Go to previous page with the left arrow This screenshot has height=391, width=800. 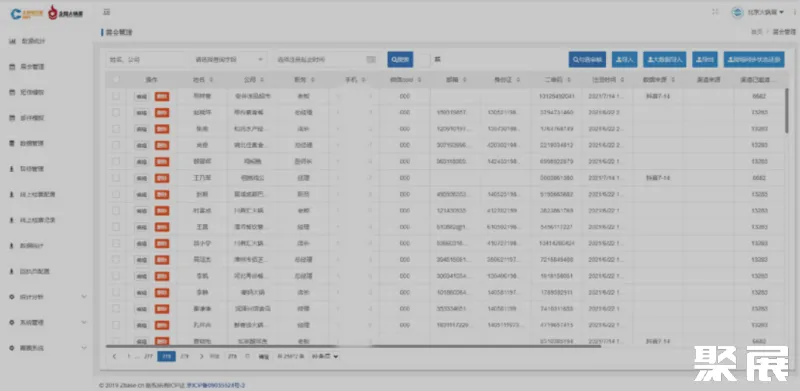point(114,356)
